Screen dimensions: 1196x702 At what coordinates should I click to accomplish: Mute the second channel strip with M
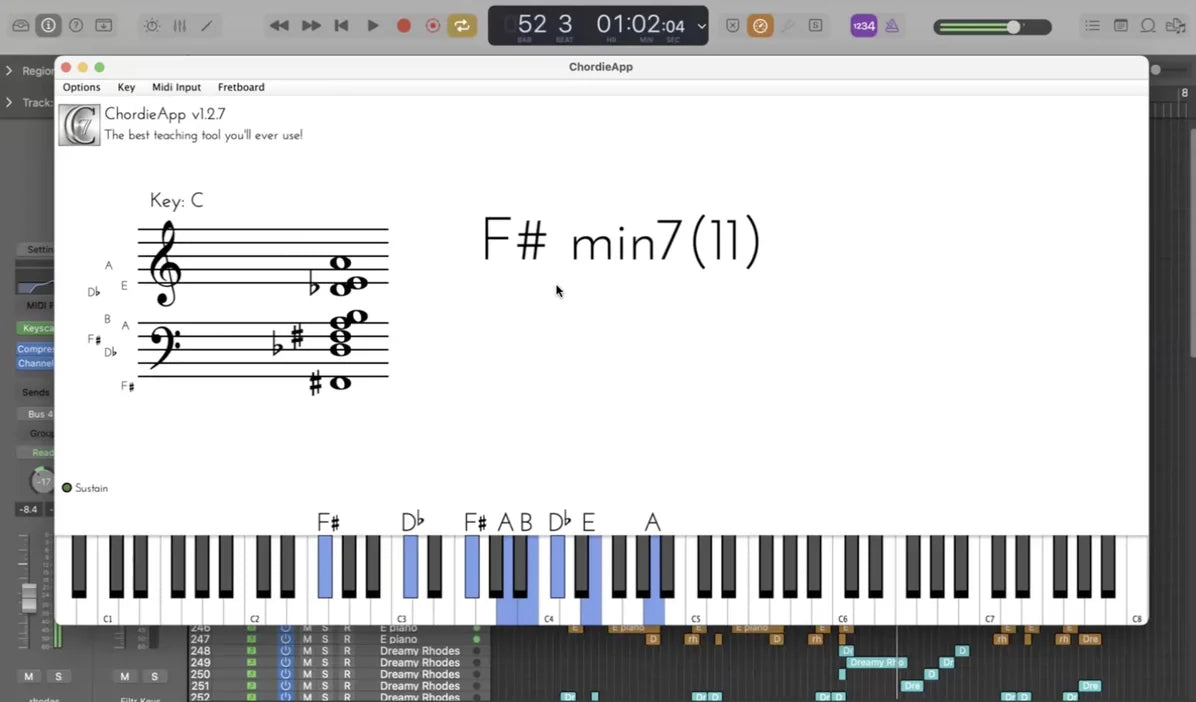124,676
